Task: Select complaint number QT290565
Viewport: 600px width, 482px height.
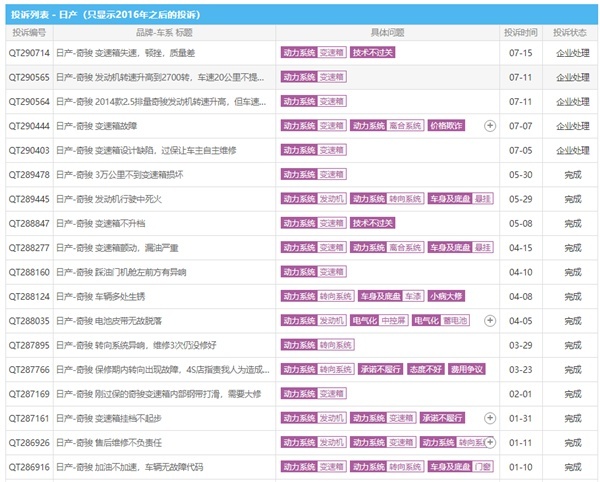Action: pyautogui.click(x=29, y=77)
